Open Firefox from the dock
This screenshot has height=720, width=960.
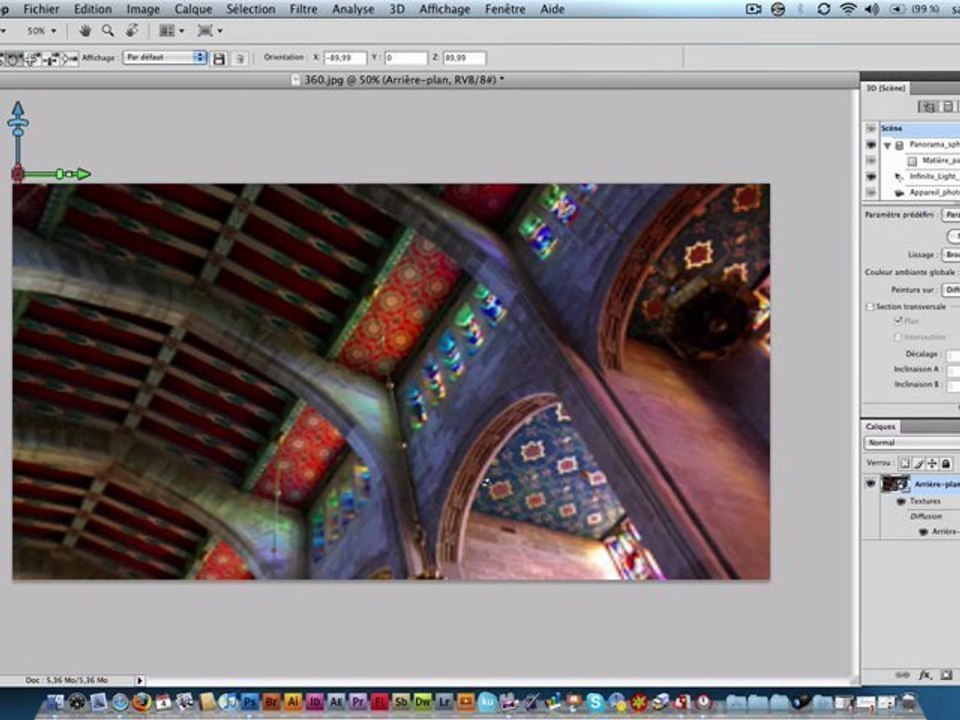(x=140, y=702)
